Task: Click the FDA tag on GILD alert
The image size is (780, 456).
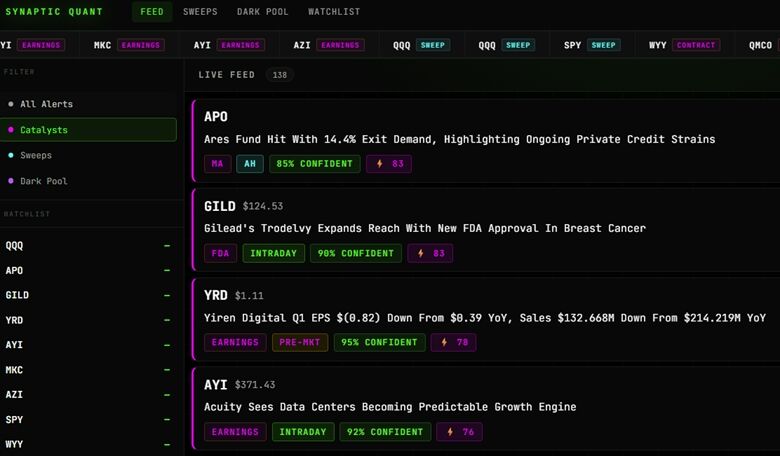Action: [220, 253]
